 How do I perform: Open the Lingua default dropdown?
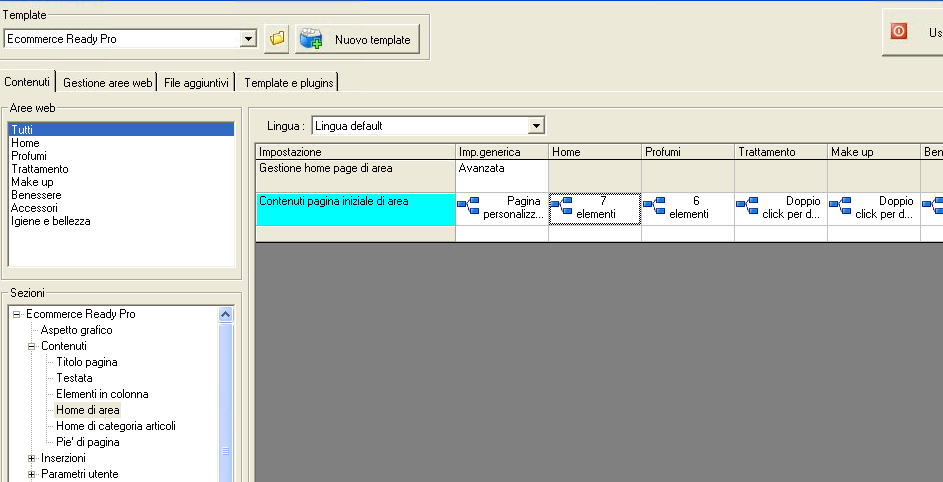535,126
